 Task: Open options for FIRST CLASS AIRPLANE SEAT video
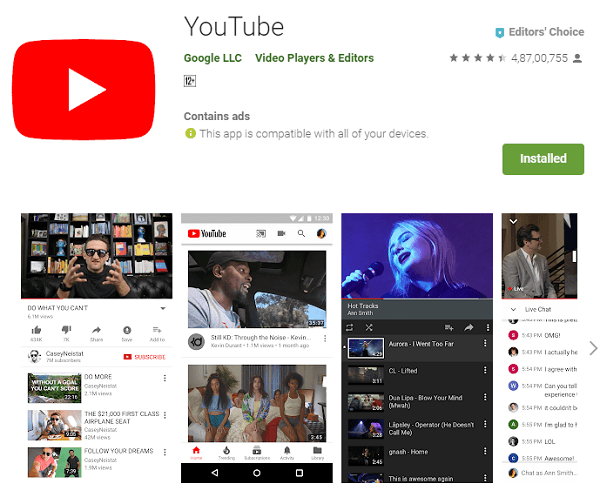[x=165, y=415]
